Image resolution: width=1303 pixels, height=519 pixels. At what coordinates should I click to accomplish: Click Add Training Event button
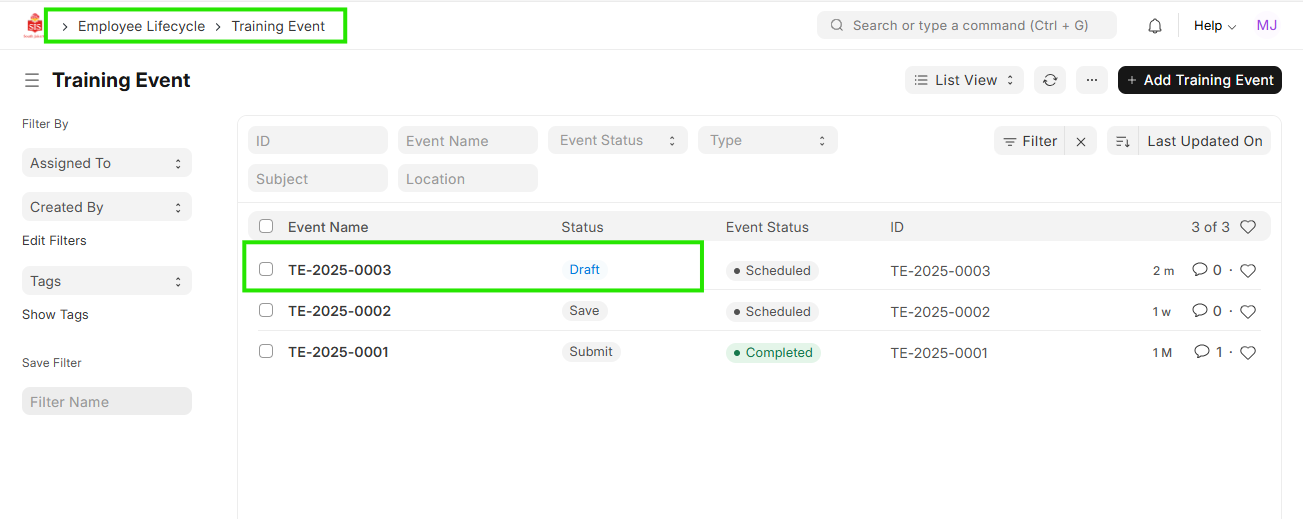click(x=1199, y=80)
